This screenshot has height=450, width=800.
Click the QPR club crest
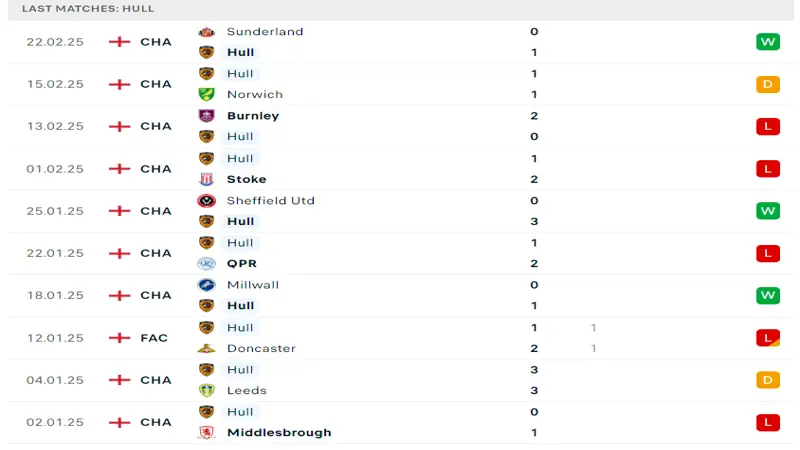[x=206, y=263]
